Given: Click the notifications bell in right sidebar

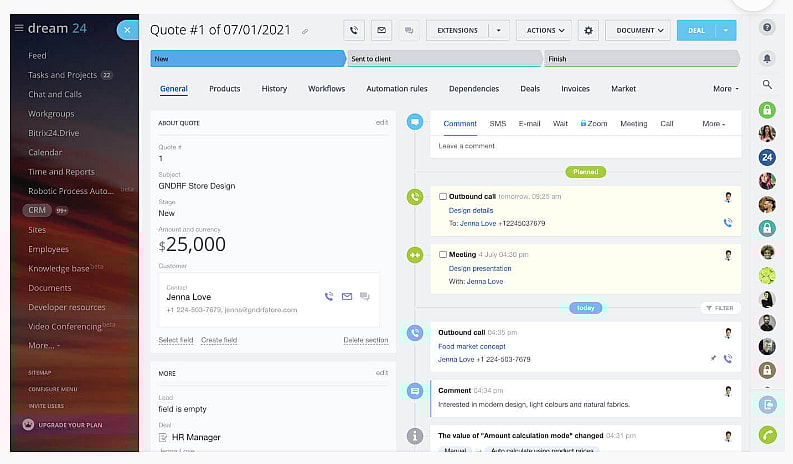Looking at the screenshot, I should [767, 59].
